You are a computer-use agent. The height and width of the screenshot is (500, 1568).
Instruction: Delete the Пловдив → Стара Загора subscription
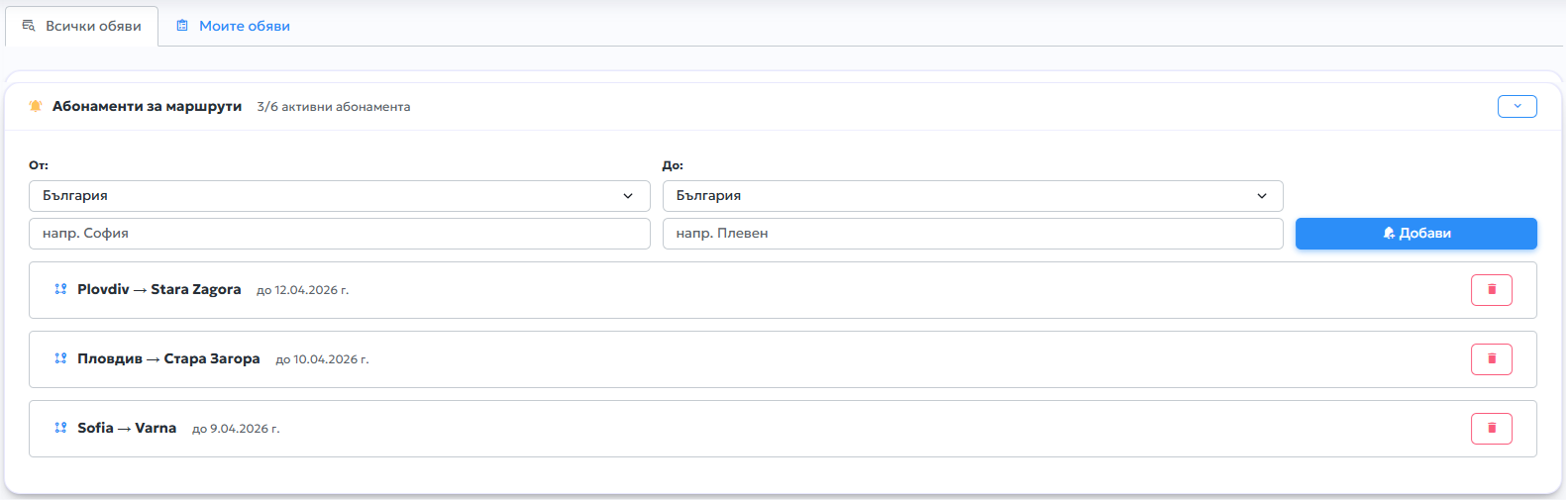tap(1492, 359)
